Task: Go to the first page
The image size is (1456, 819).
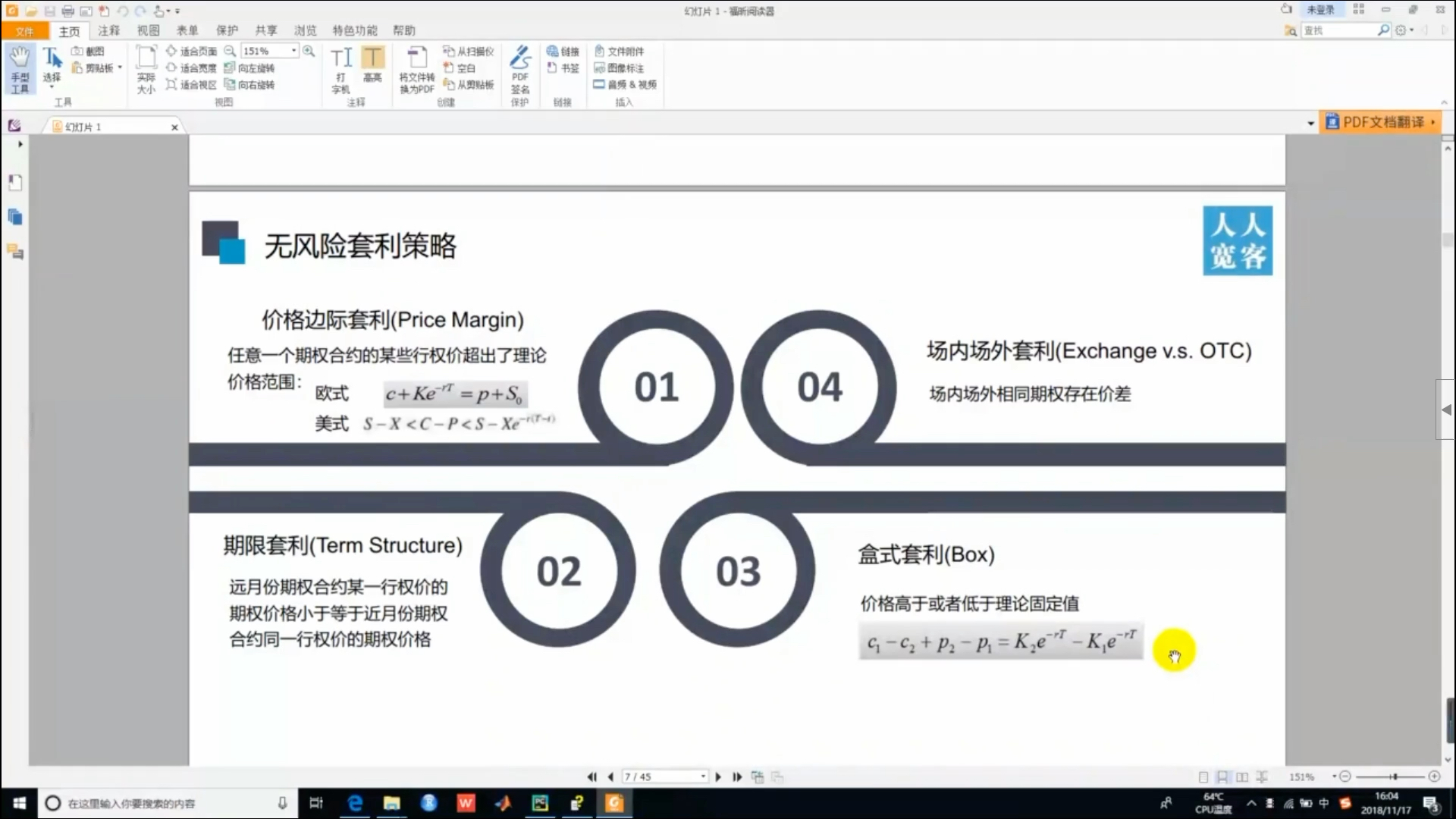Action: click(592, 777)
